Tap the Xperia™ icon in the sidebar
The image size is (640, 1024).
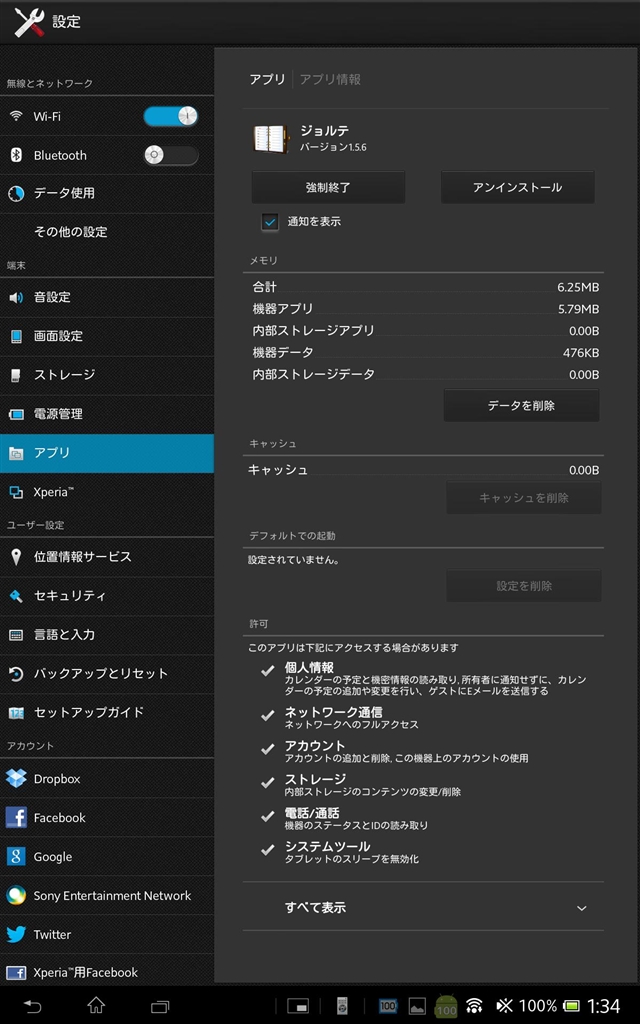[x=16, y=492]
